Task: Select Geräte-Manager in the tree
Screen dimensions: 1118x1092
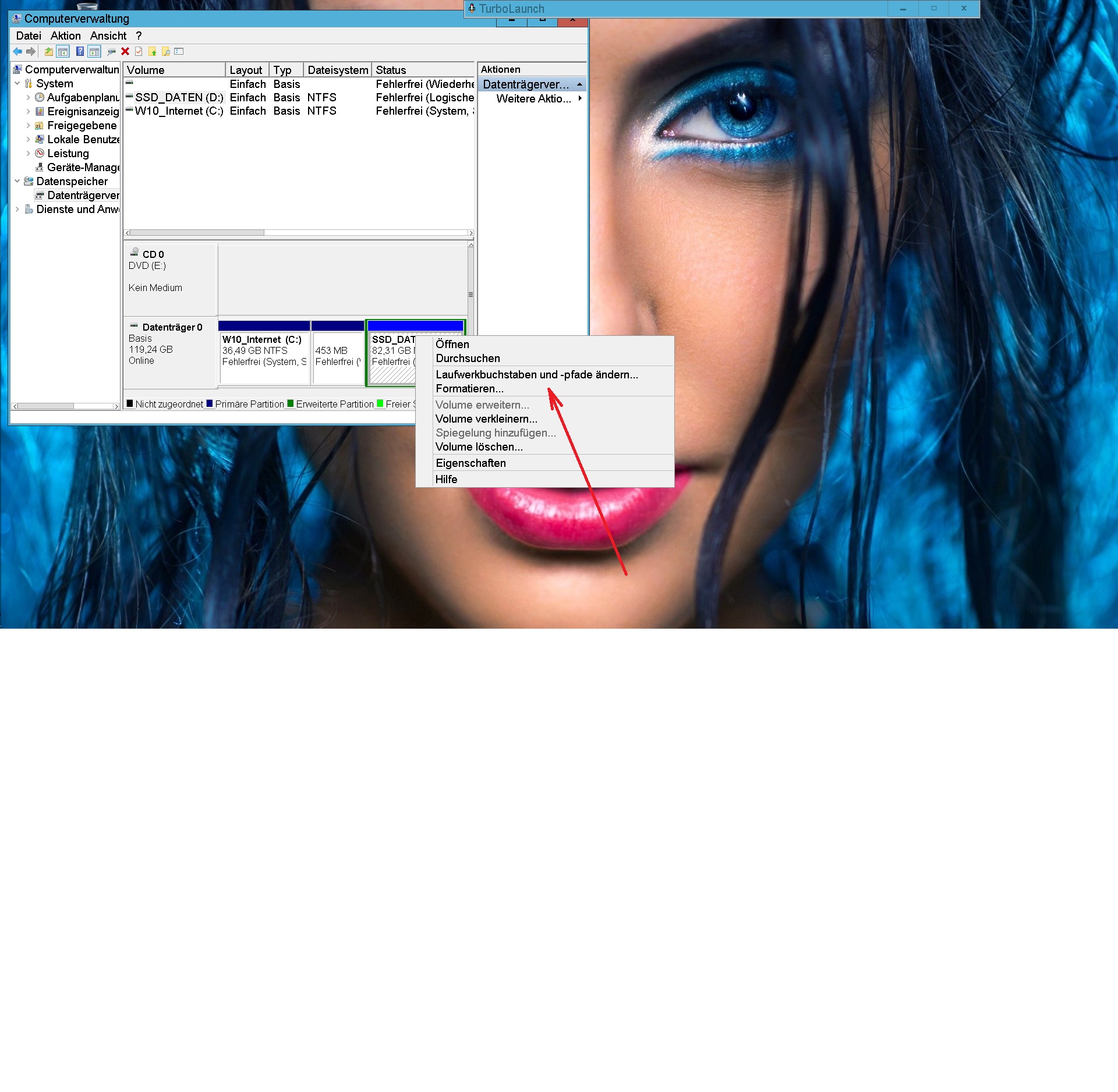Action: [x=83, y=168]
